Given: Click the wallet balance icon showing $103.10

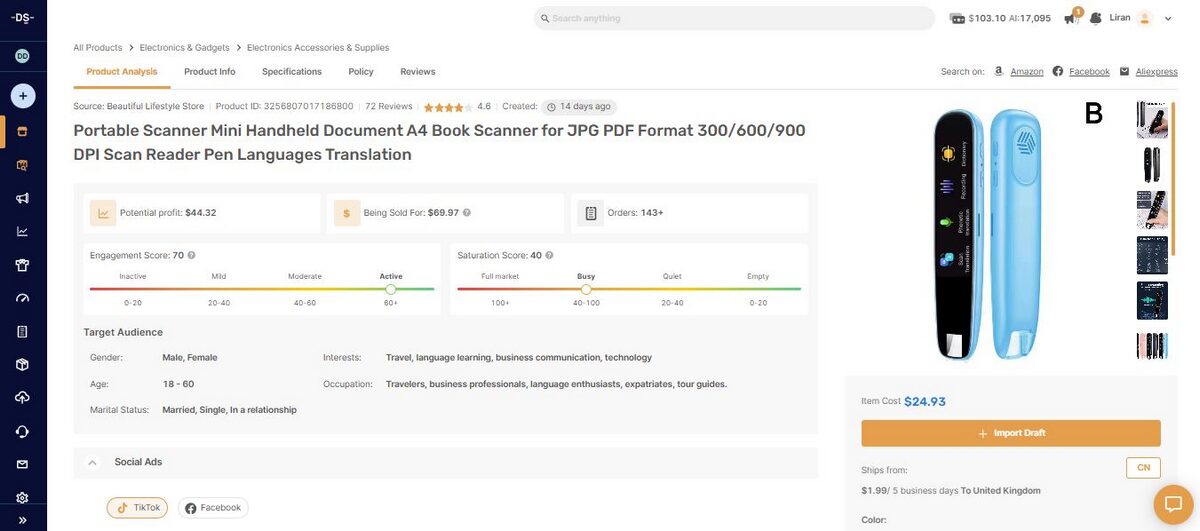Looking at the screenshot, I should coord(957,18).
